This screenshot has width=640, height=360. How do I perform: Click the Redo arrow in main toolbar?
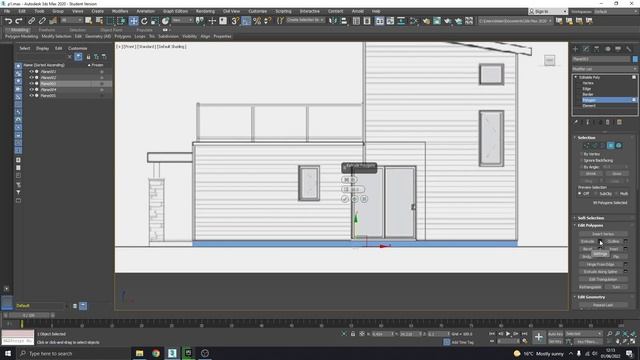(x=19, y=21)
